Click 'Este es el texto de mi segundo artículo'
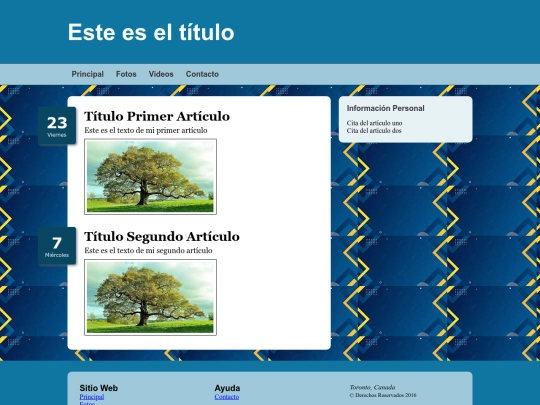 [148, 250]
